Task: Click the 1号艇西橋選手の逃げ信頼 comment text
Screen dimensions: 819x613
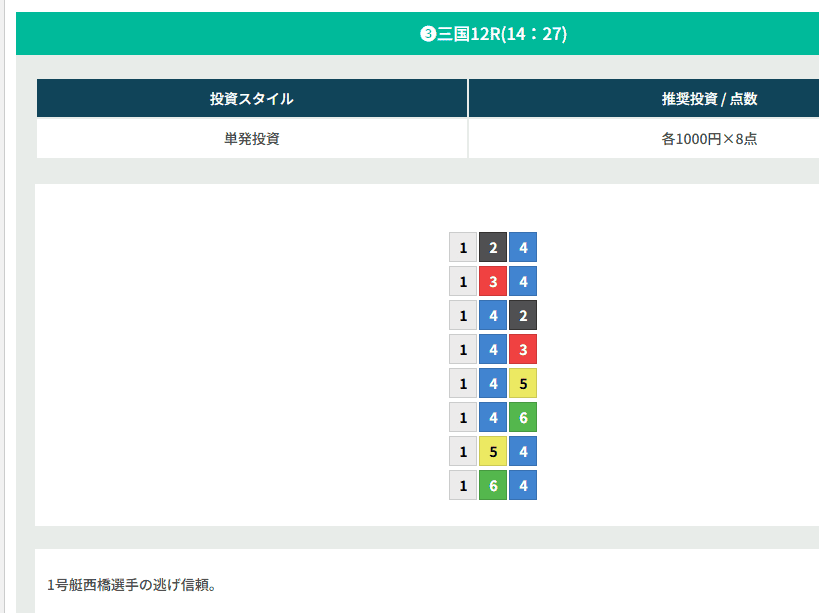Action: point(132,584)
